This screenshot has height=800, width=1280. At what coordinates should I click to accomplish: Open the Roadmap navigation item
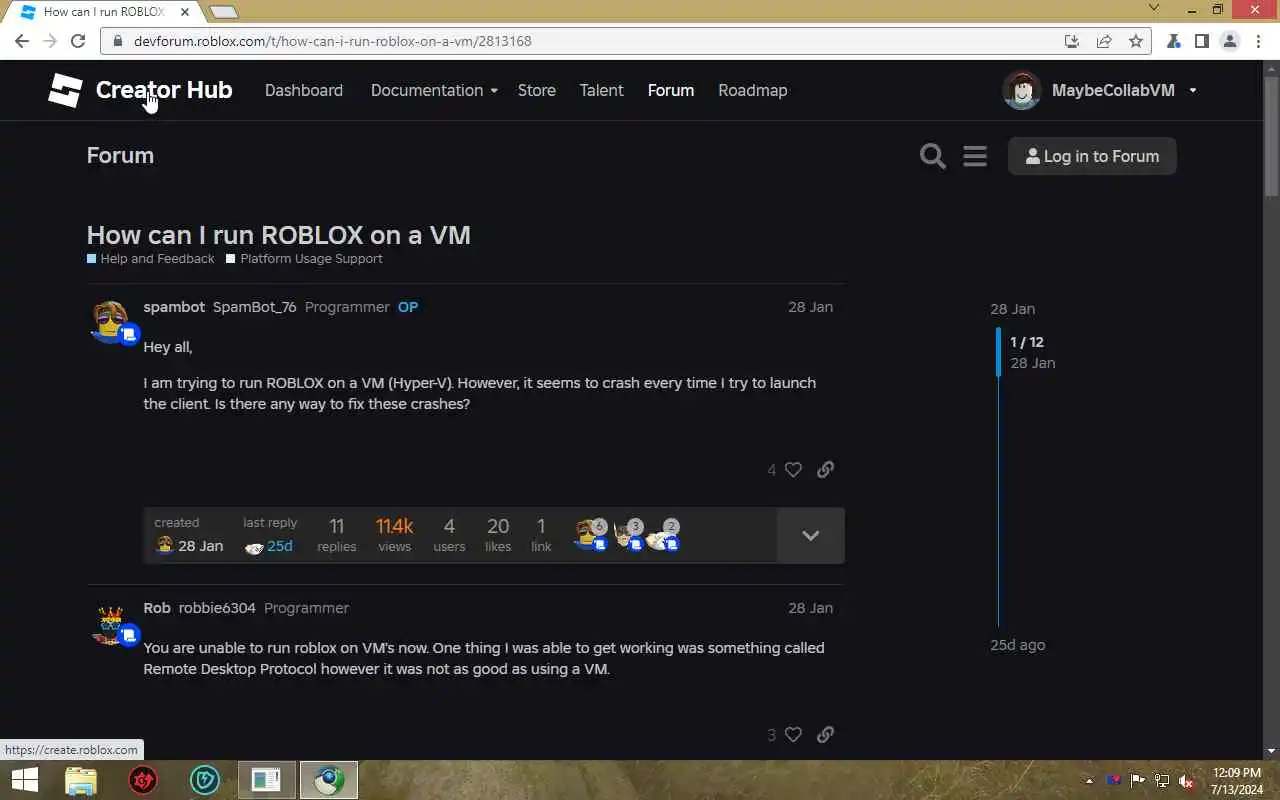753,90
